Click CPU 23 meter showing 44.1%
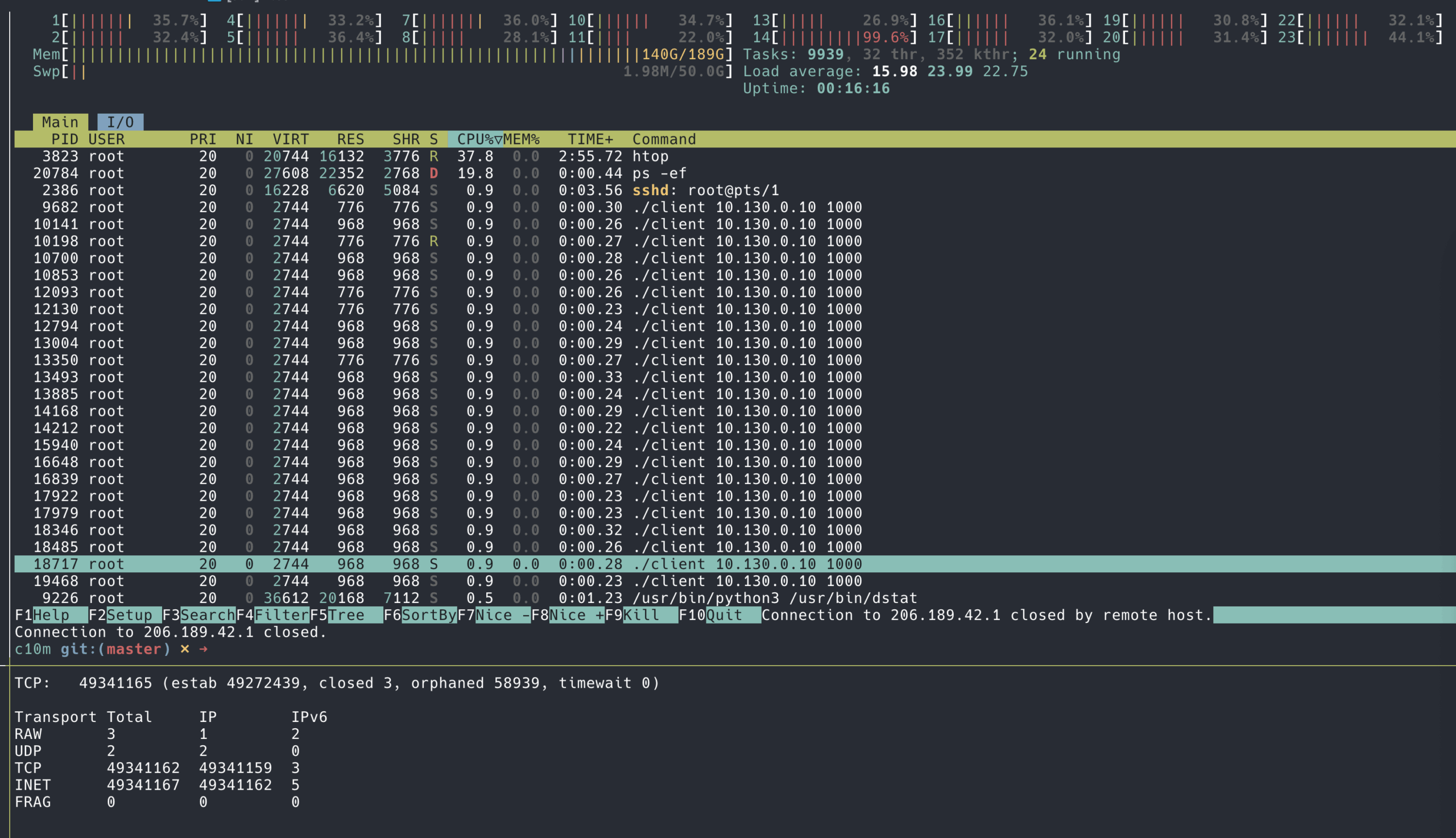The width and height of the screenshot is (1456, 838). coord(1360,38)
